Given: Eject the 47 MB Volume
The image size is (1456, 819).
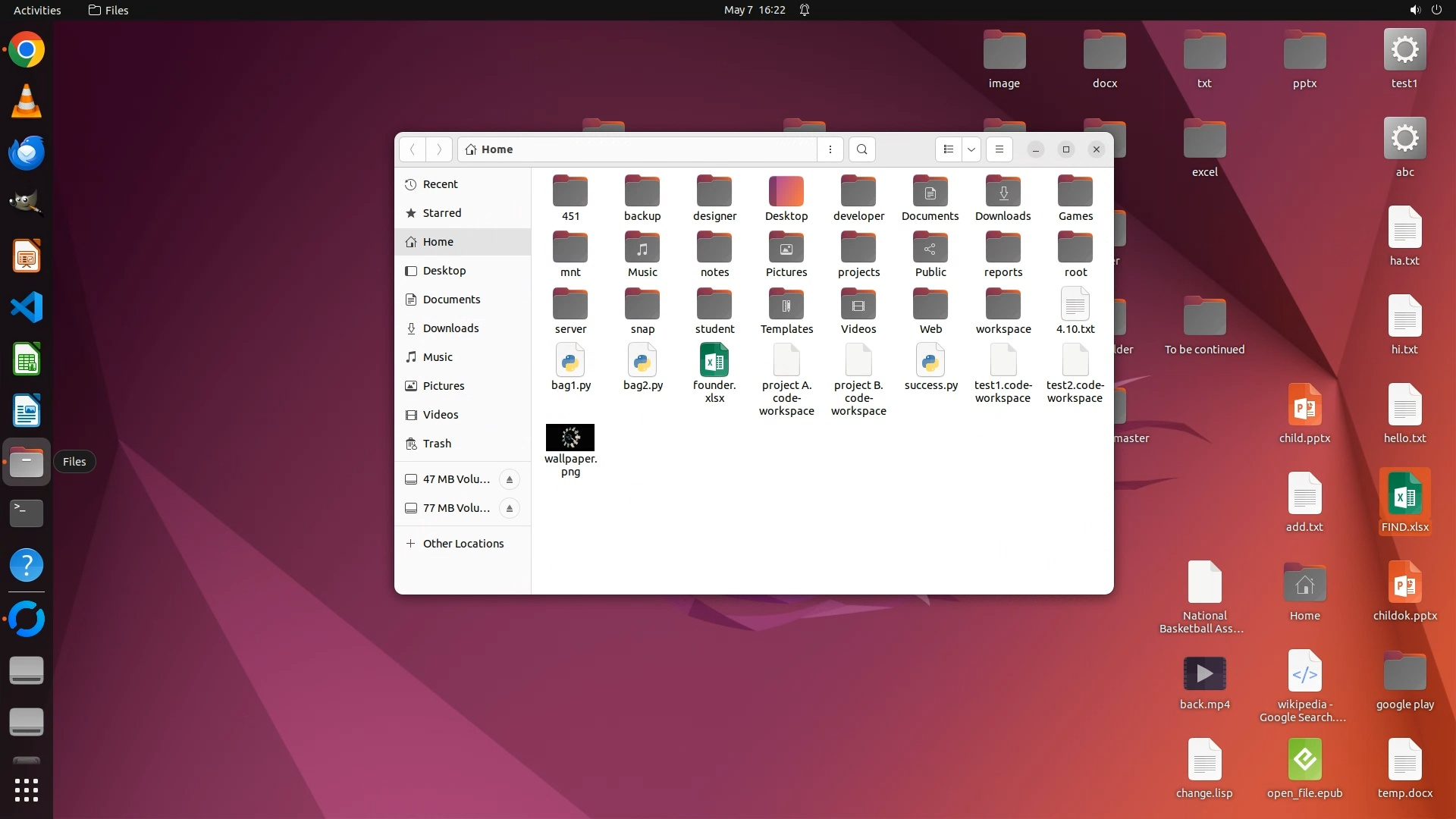Looking at the screenshot, I should pyautogui.click(x=510, y=479).
